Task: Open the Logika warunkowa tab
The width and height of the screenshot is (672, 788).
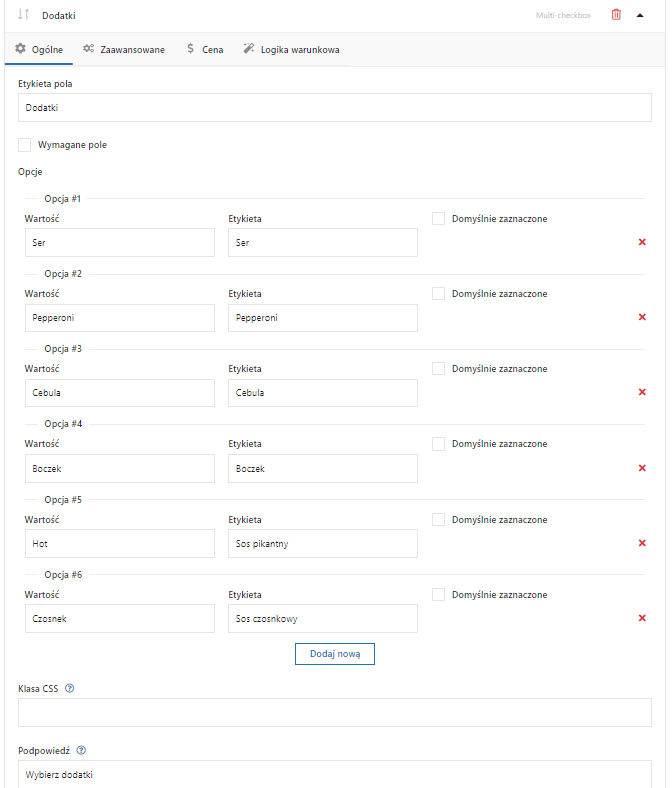Action: point(292,49)
